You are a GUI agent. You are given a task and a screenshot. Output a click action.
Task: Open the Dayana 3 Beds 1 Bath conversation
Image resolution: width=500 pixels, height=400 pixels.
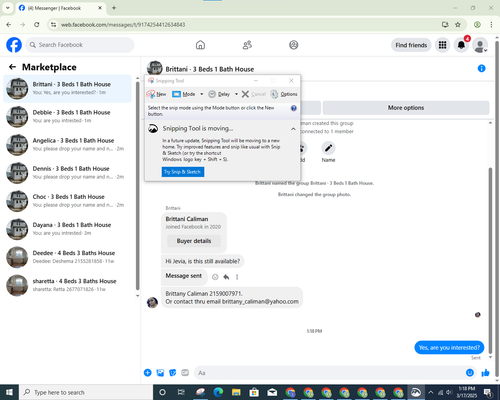(x=67, y=229)
